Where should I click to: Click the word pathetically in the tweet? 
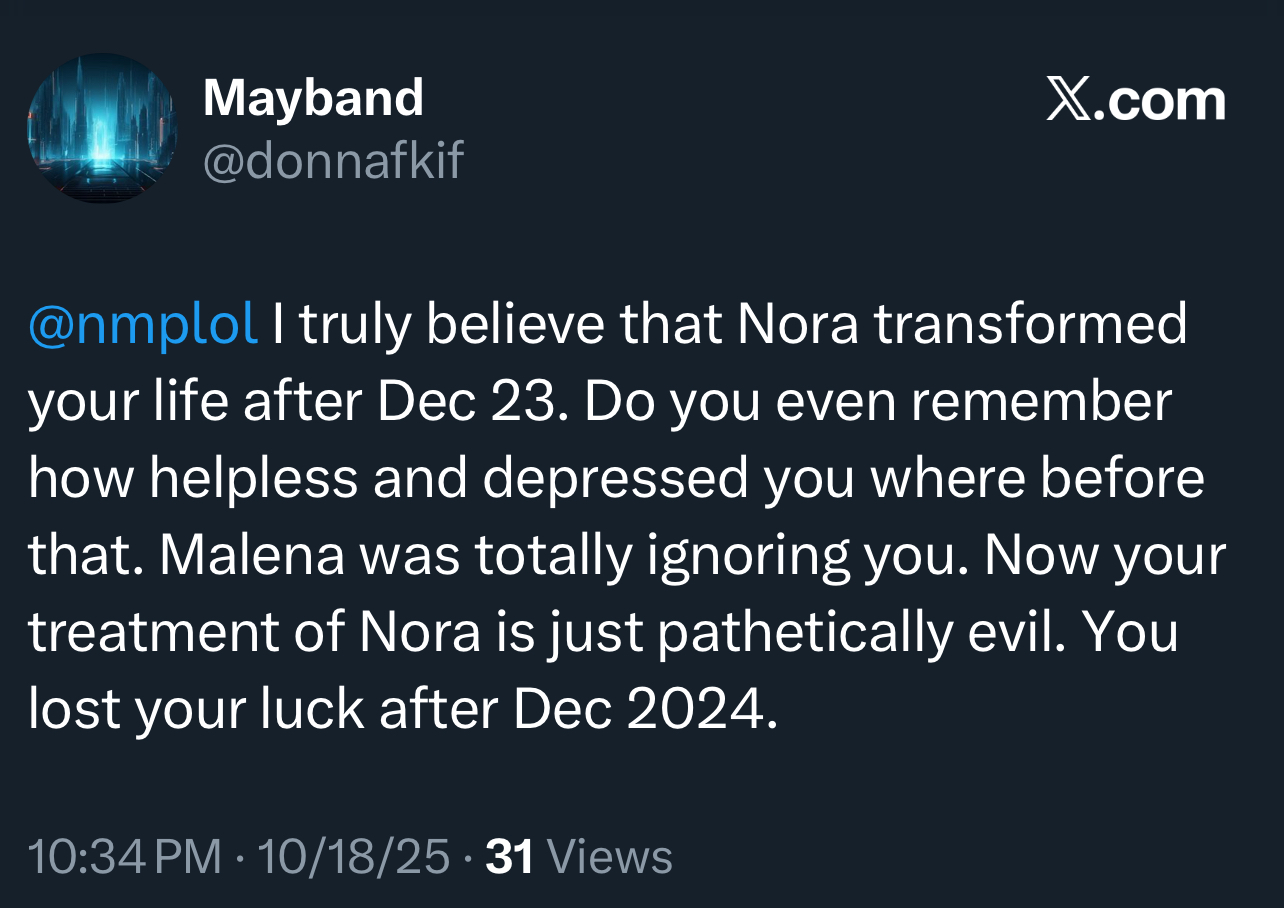(x=793, y=633)
